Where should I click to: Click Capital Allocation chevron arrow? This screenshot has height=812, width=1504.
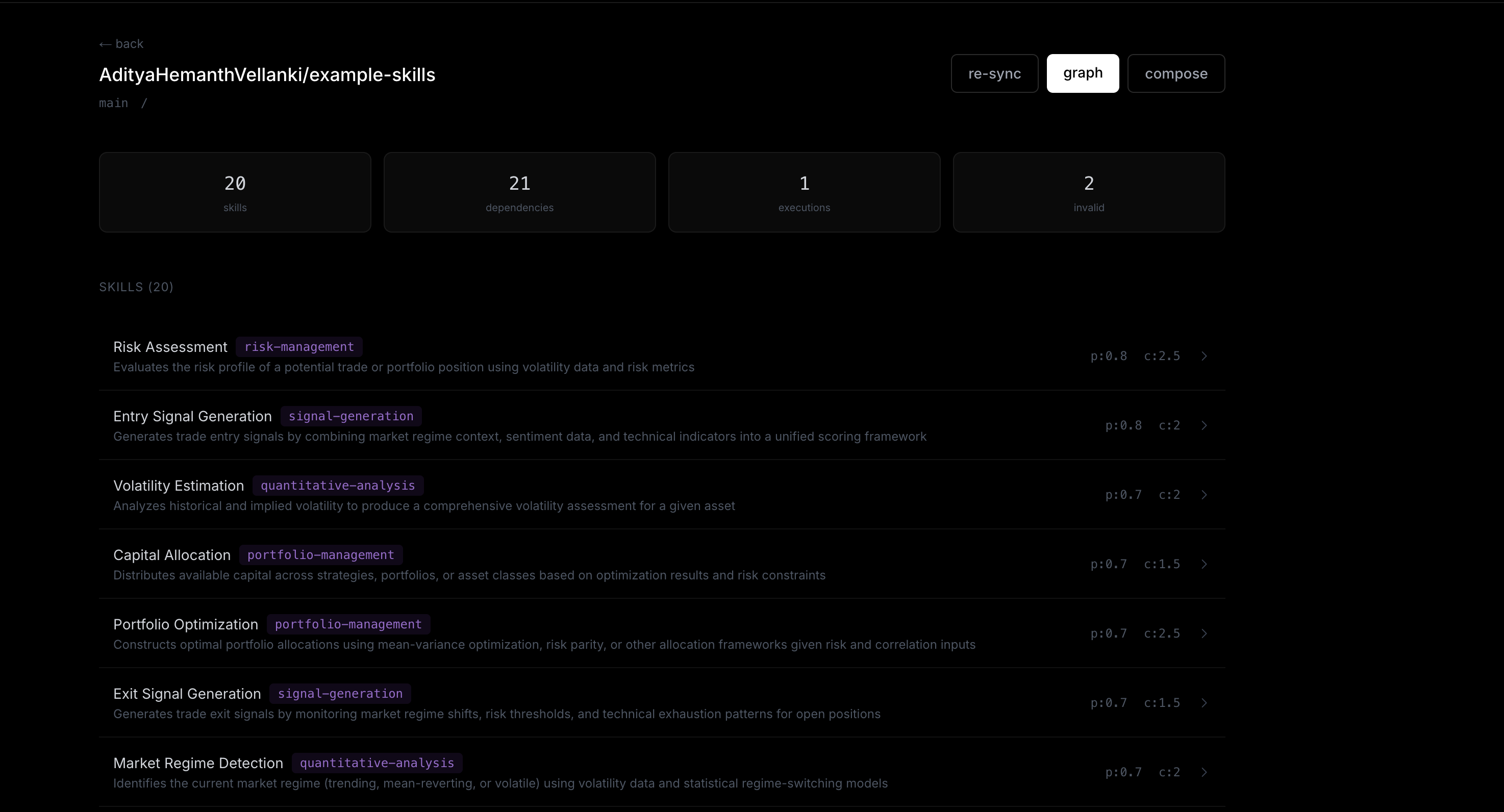pos(1204,565)
